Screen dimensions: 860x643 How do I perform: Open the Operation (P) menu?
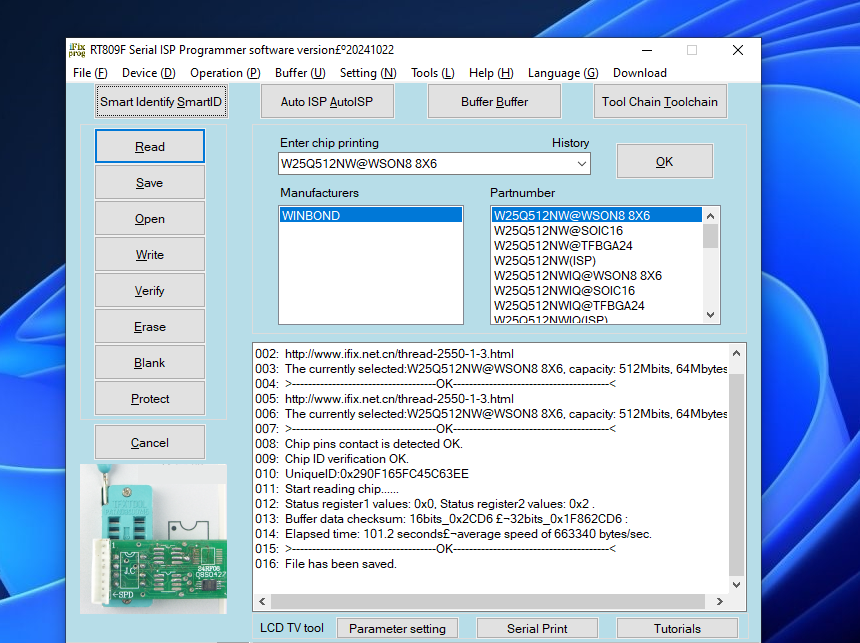point(225,73)
